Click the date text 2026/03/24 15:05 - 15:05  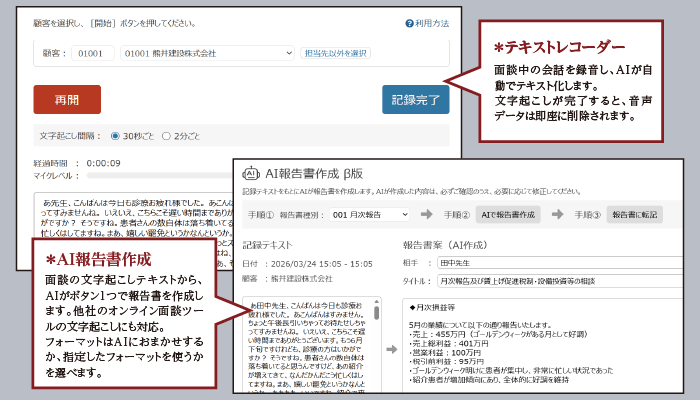click(x=321, y=264)
